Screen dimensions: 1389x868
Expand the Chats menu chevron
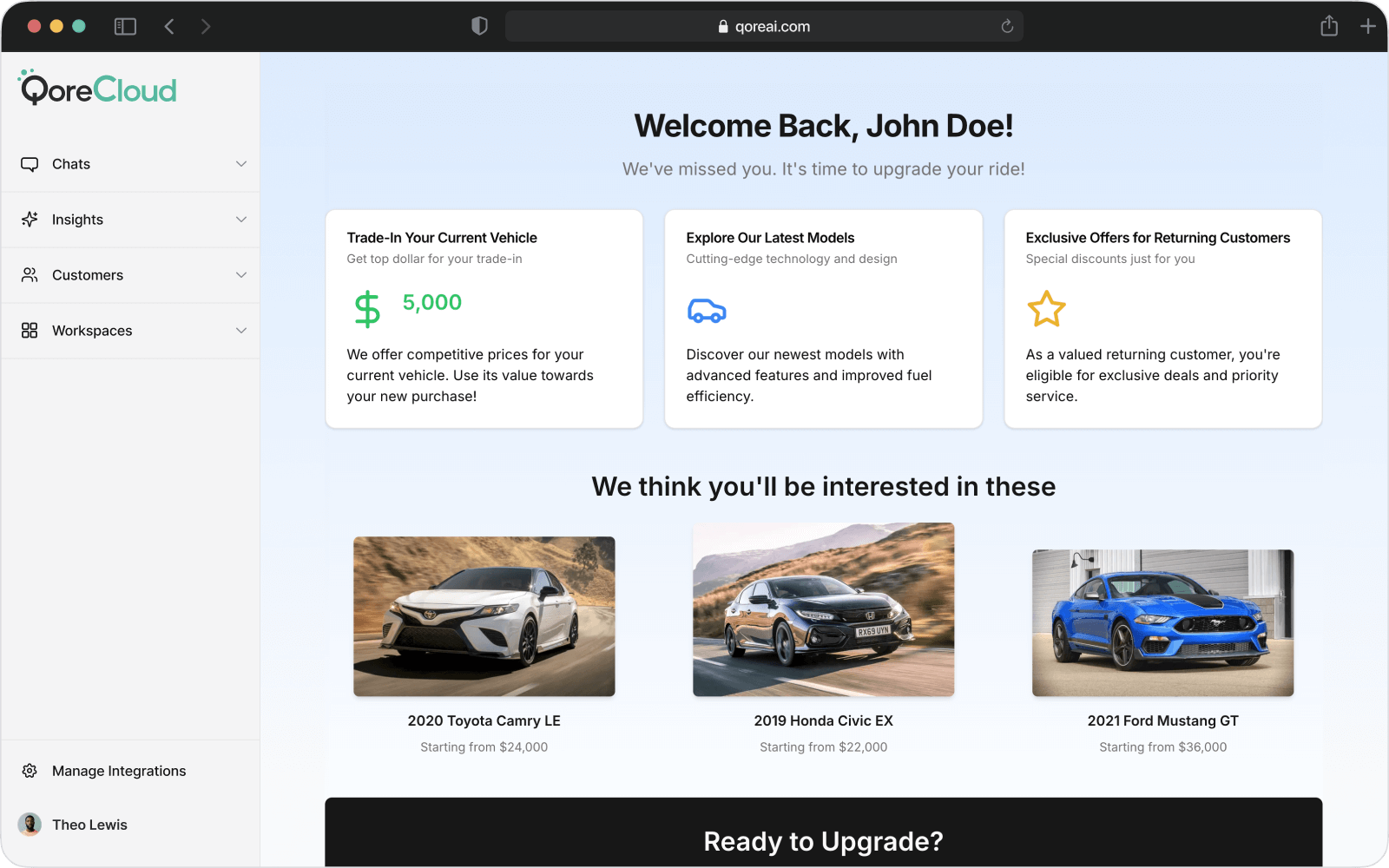[241, 164]
